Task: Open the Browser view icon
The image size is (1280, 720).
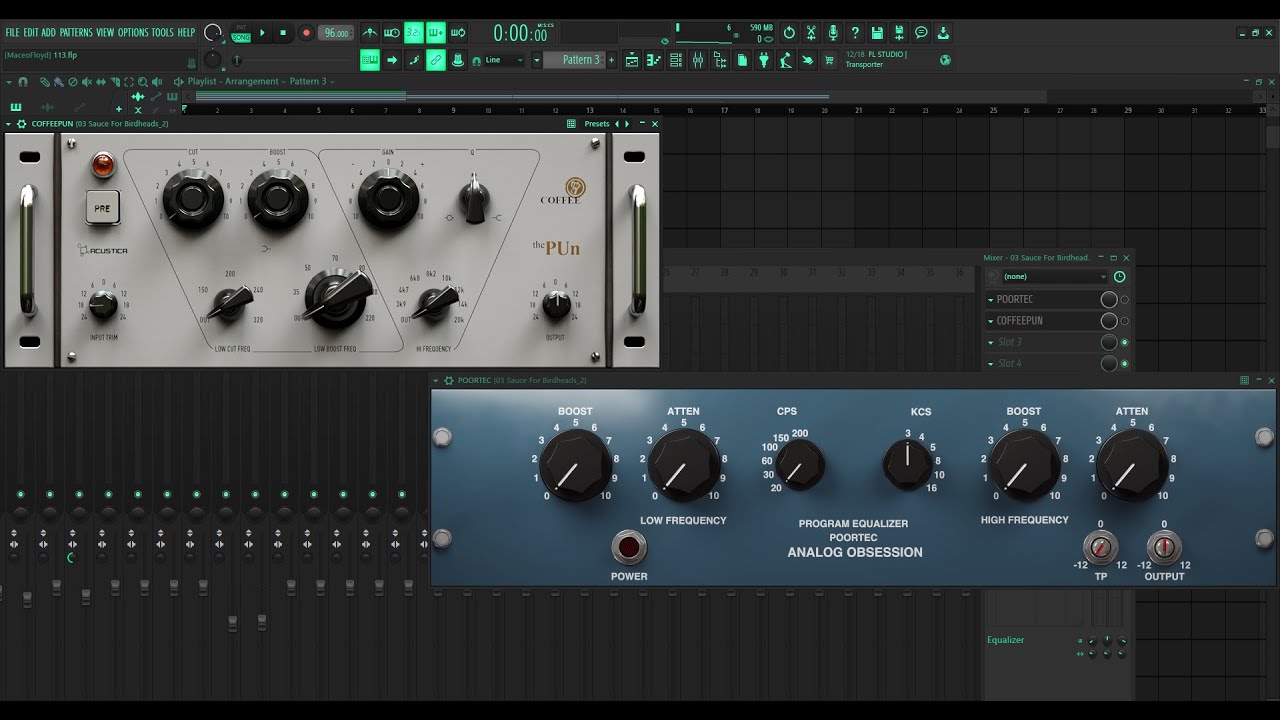Action: pyautogui.click(x=720, y=60)
